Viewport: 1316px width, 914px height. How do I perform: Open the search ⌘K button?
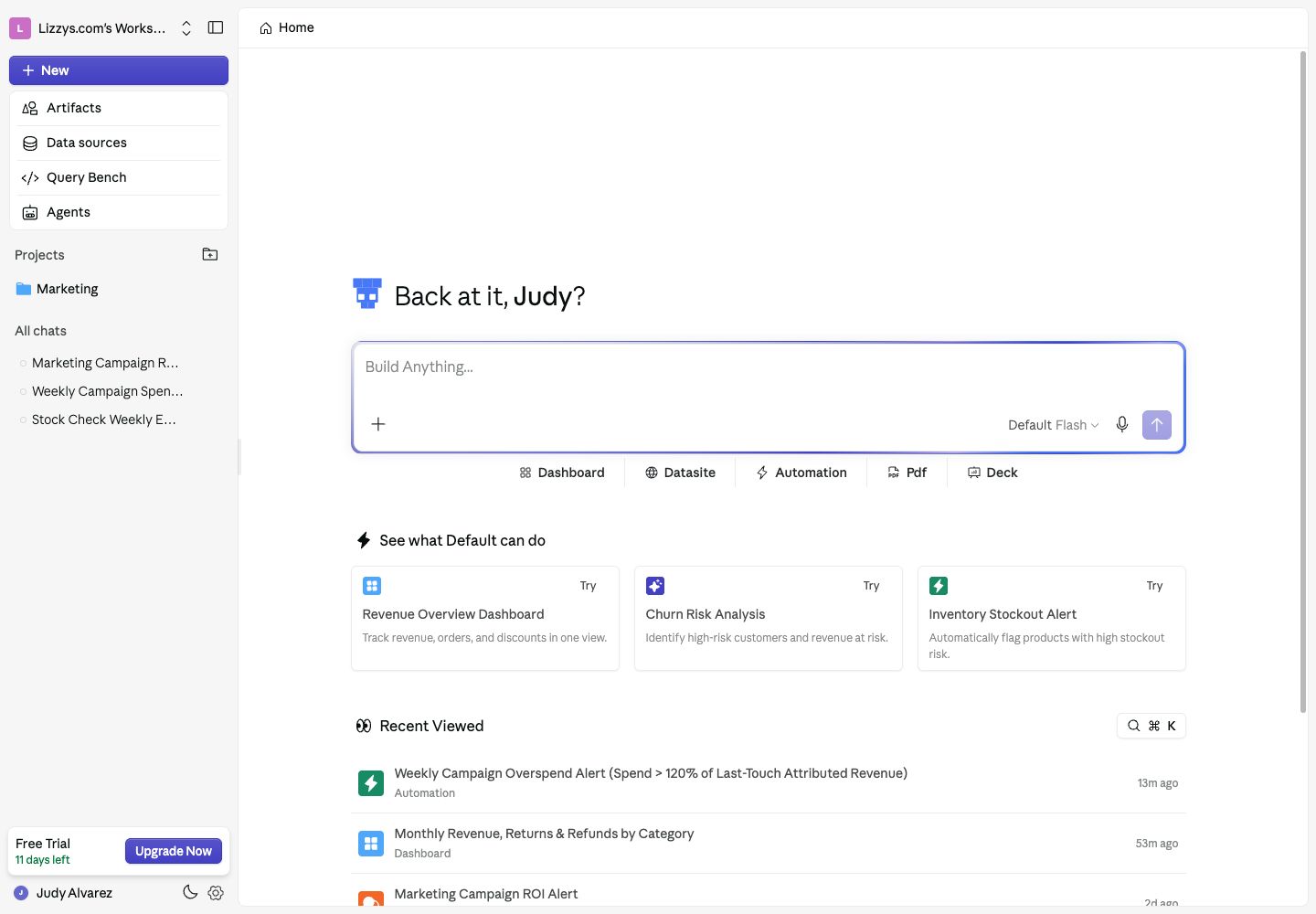(x=1151, y=726)
